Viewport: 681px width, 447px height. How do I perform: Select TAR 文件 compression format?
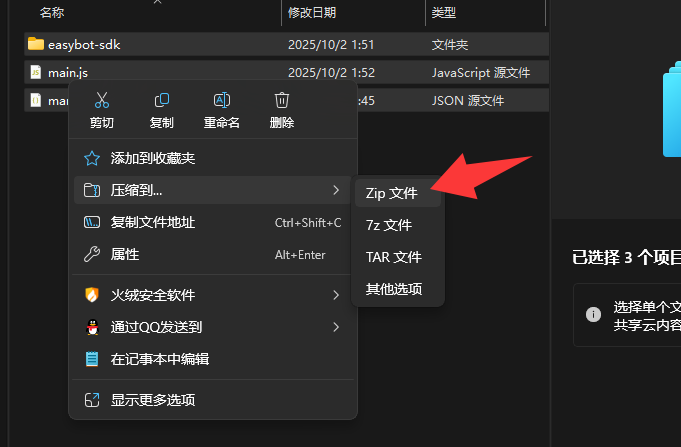click(x=393, y=257)
